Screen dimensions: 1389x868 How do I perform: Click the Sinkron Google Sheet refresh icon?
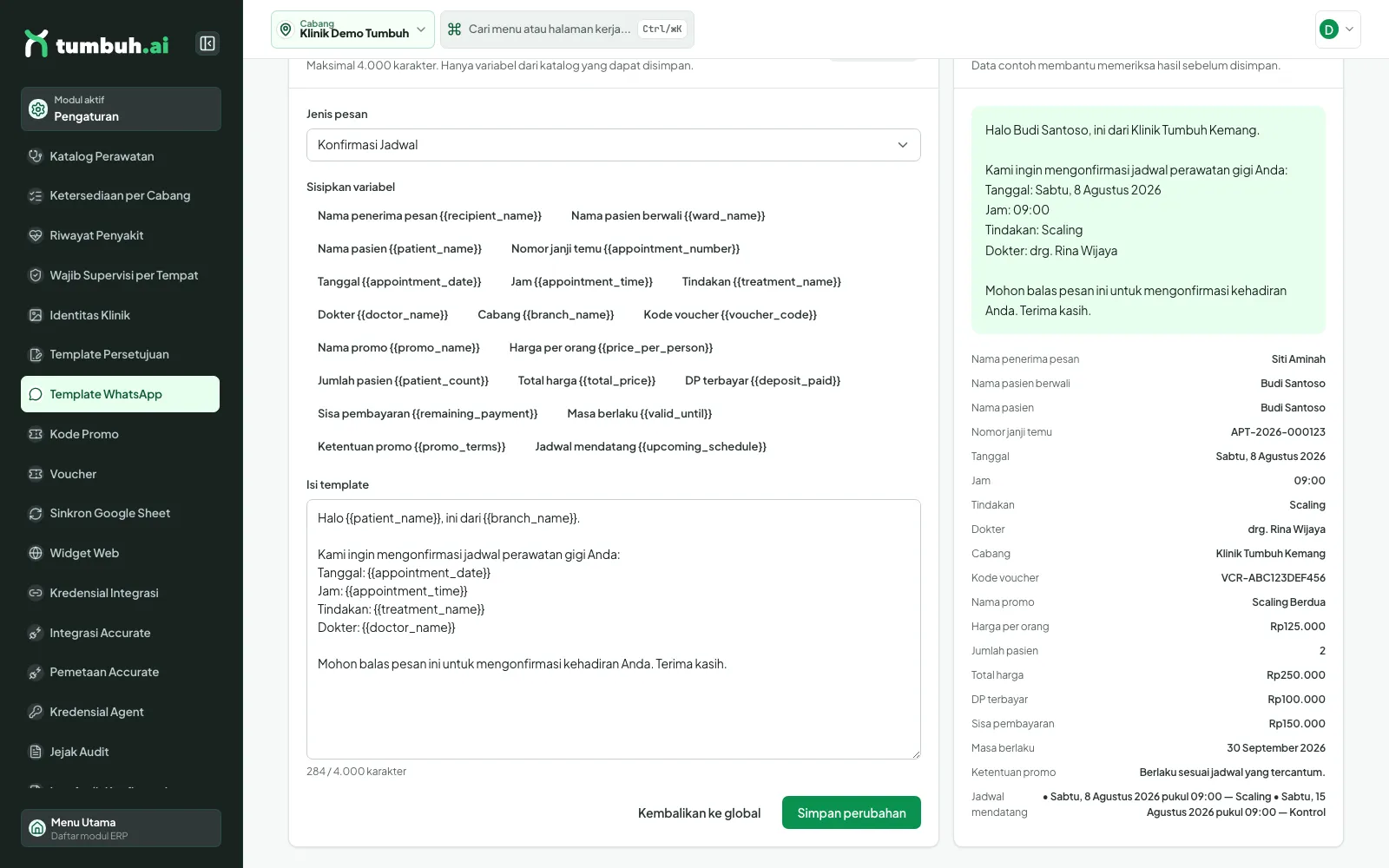36,513
